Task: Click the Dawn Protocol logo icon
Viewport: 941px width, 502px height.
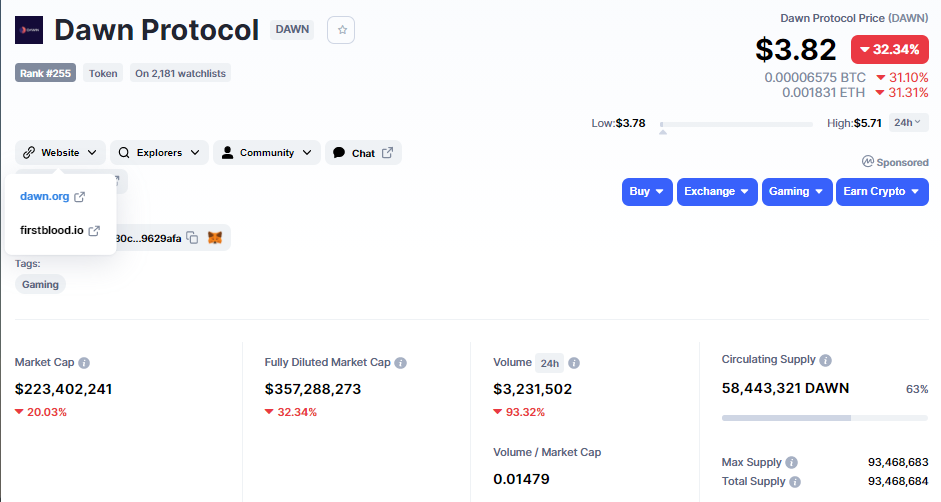Action: pyautogui.click(x=29, y=30)
